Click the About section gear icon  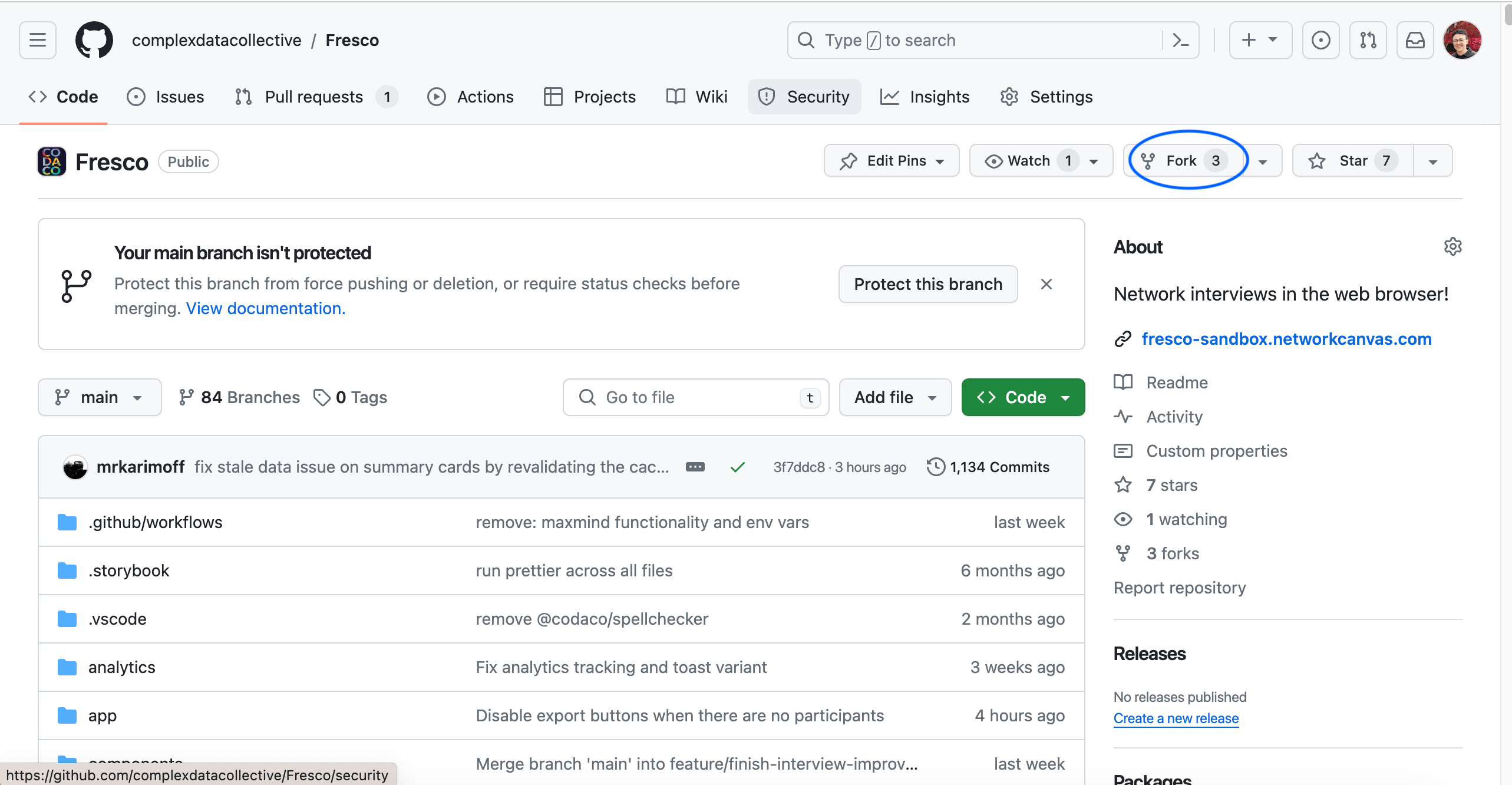(1452, 246)
